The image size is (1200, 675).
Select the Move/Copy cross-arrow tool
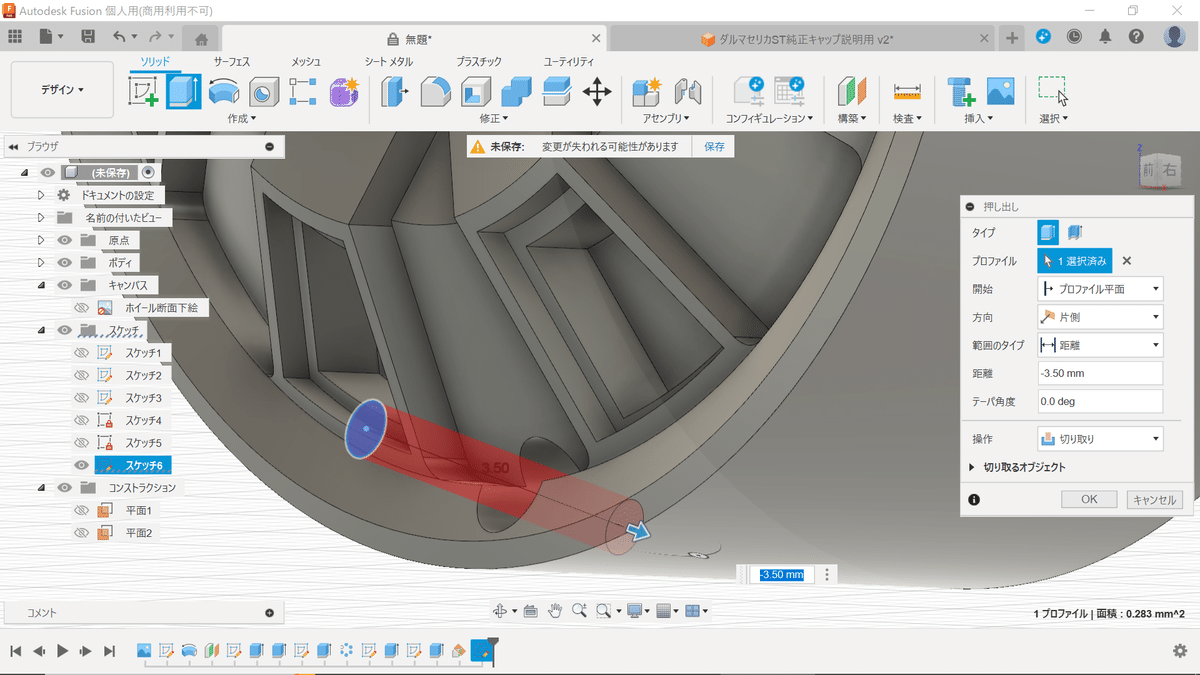[x=597, y=92]
